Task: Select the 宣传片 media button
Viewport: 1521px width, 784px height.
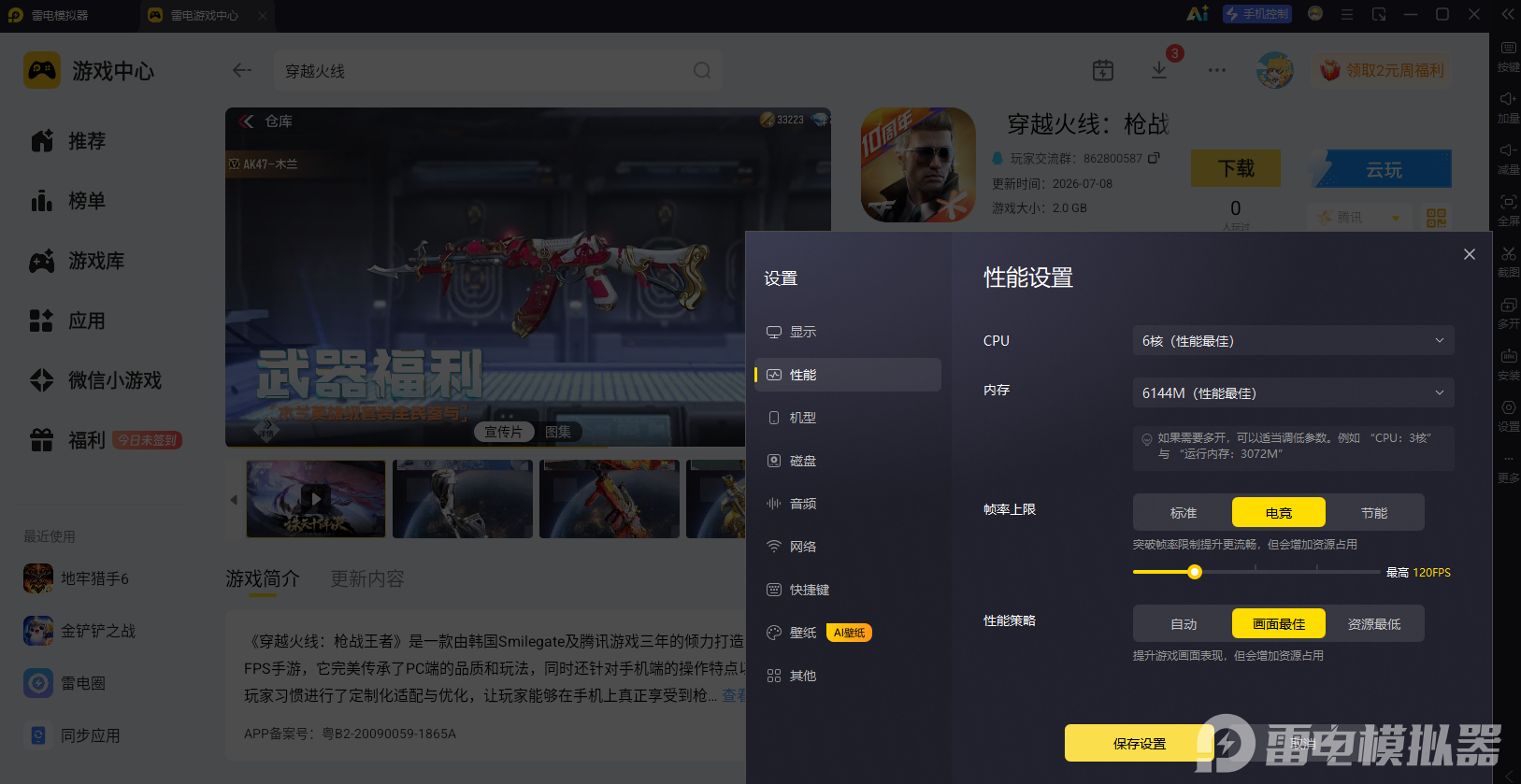Action: click(x=503, y=432)
